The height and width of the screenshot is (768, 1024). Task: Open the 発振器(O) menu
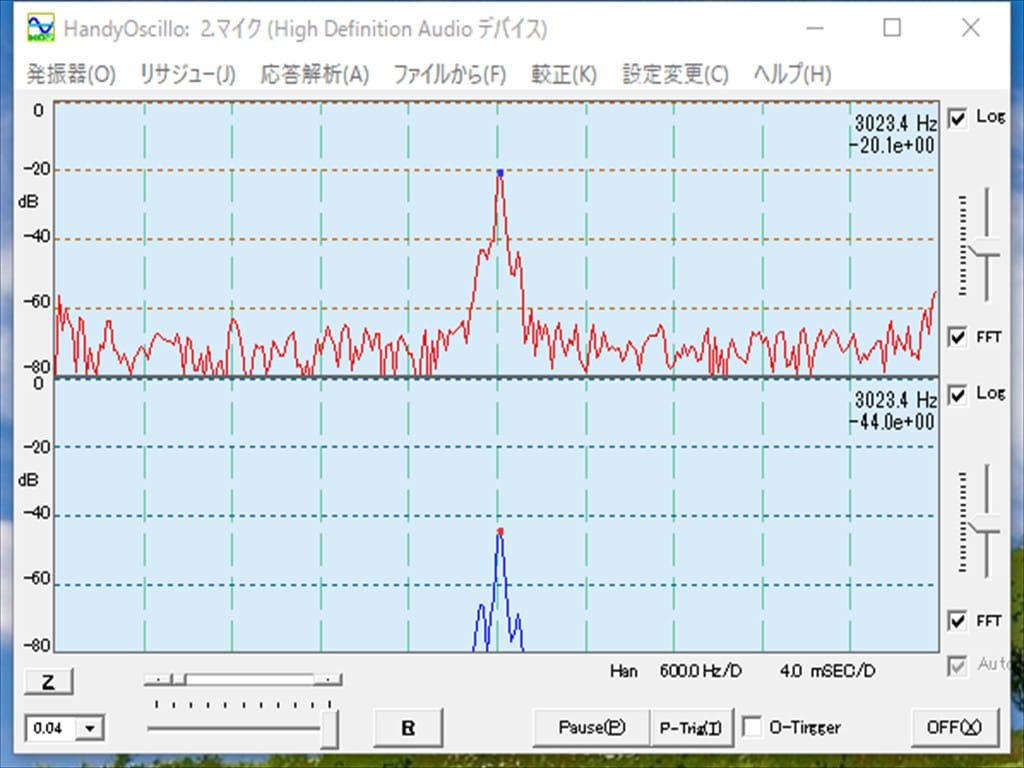[x=71, y=74]
